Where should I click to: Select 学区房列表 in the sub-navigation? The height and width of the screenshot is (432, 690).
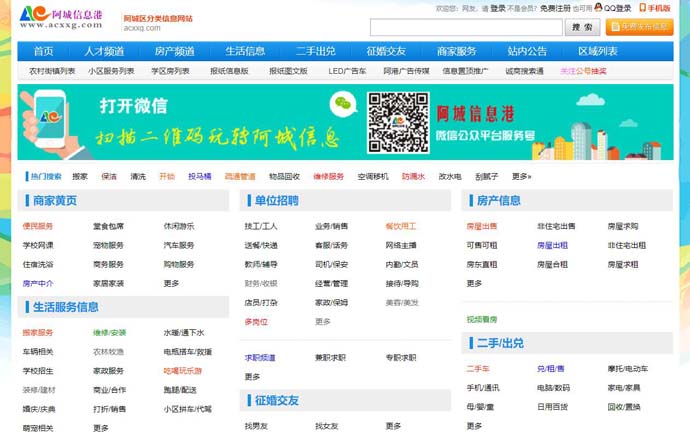click(170, 71)
